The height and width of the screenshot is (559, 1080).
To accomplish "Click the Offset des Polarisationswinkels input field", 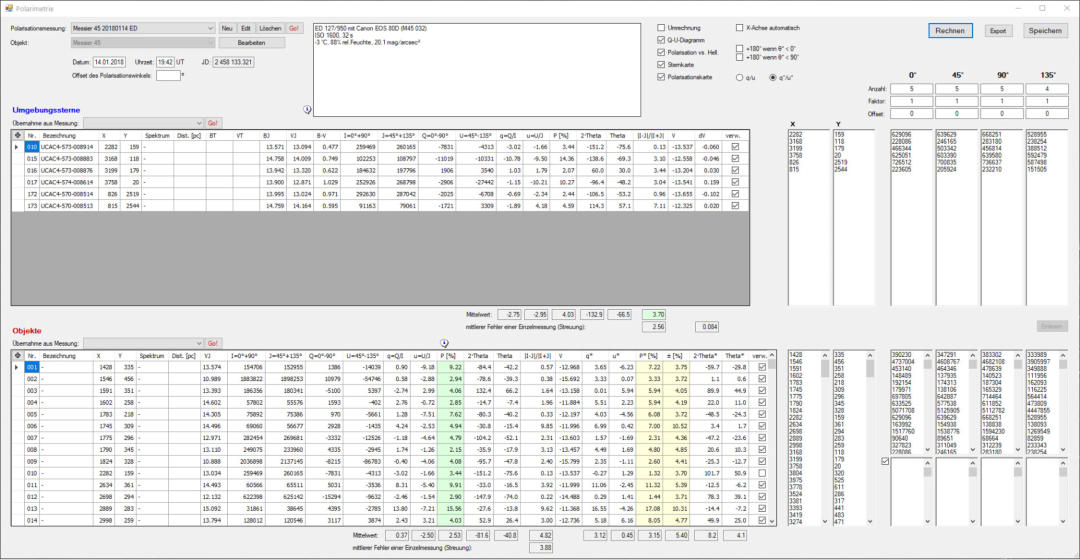I will point(167,75).
